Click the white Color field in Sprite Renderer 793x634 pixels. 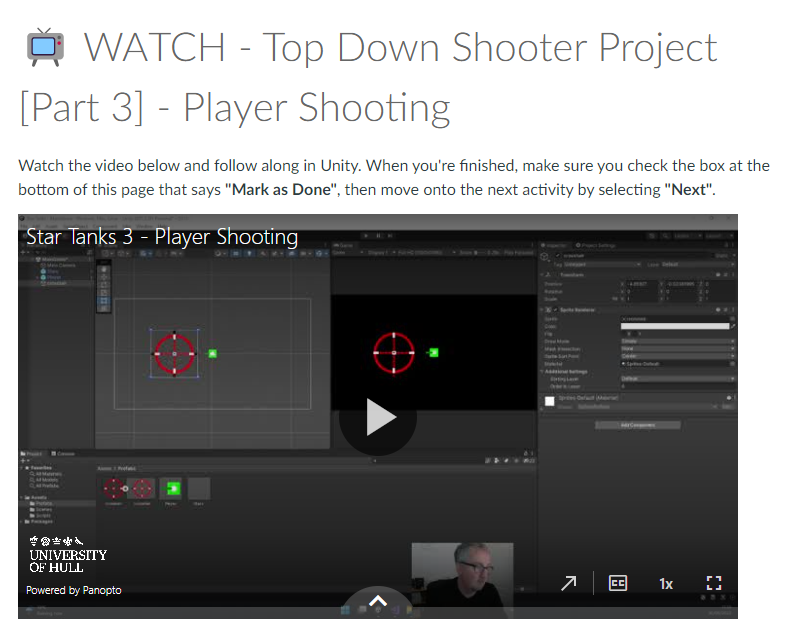pyautogui.click(x=674, y=326)
